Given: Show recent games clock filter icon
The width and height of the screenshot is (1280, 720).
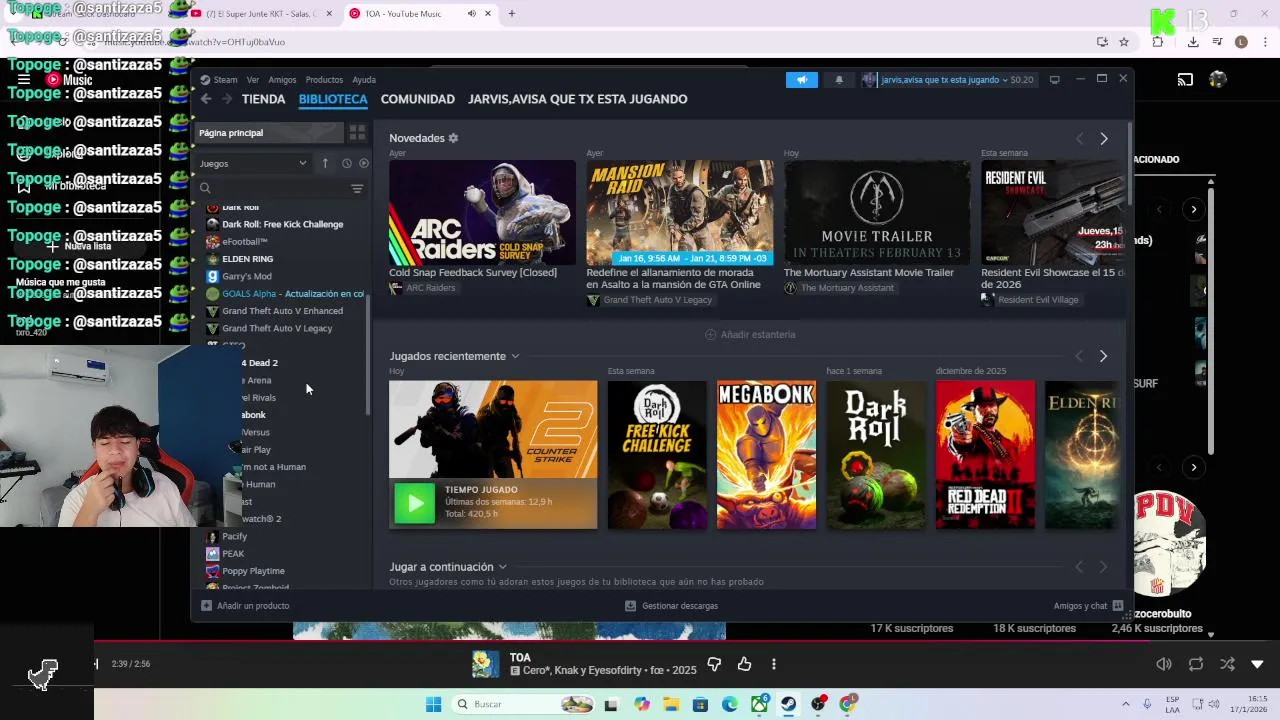Looking at the screenshot, I should click(x=346, y=163).
